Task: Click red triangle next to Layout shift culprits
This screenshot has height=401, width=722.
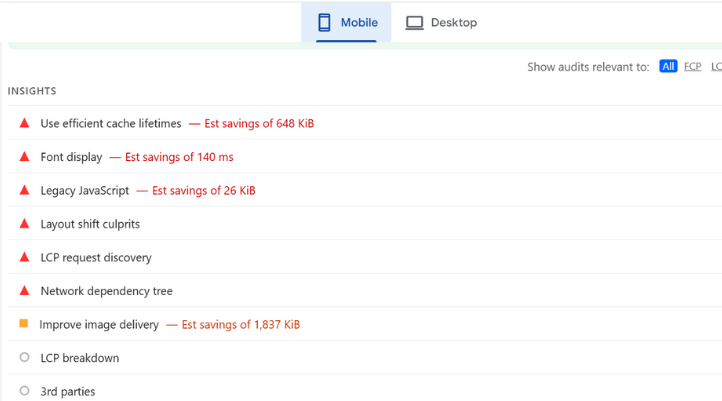Action: 24,224
